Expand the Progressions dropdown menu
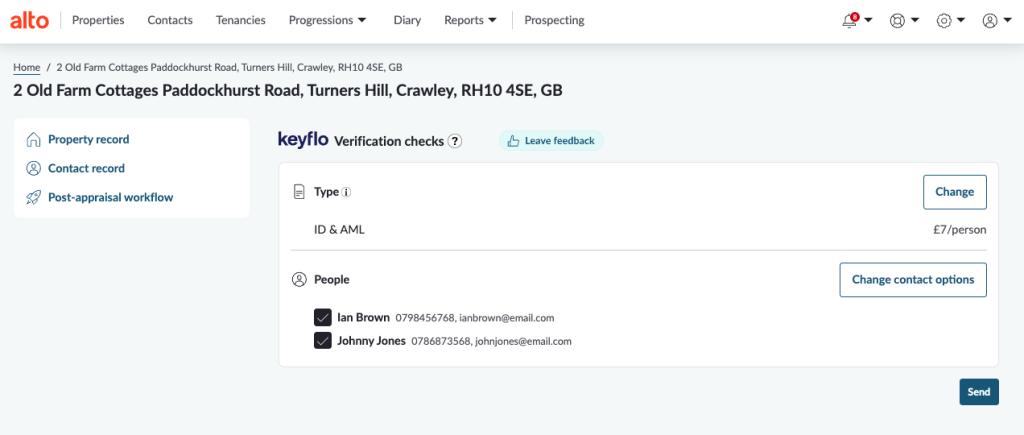This screenshot has height=435, width=1024. pos(327,20)
